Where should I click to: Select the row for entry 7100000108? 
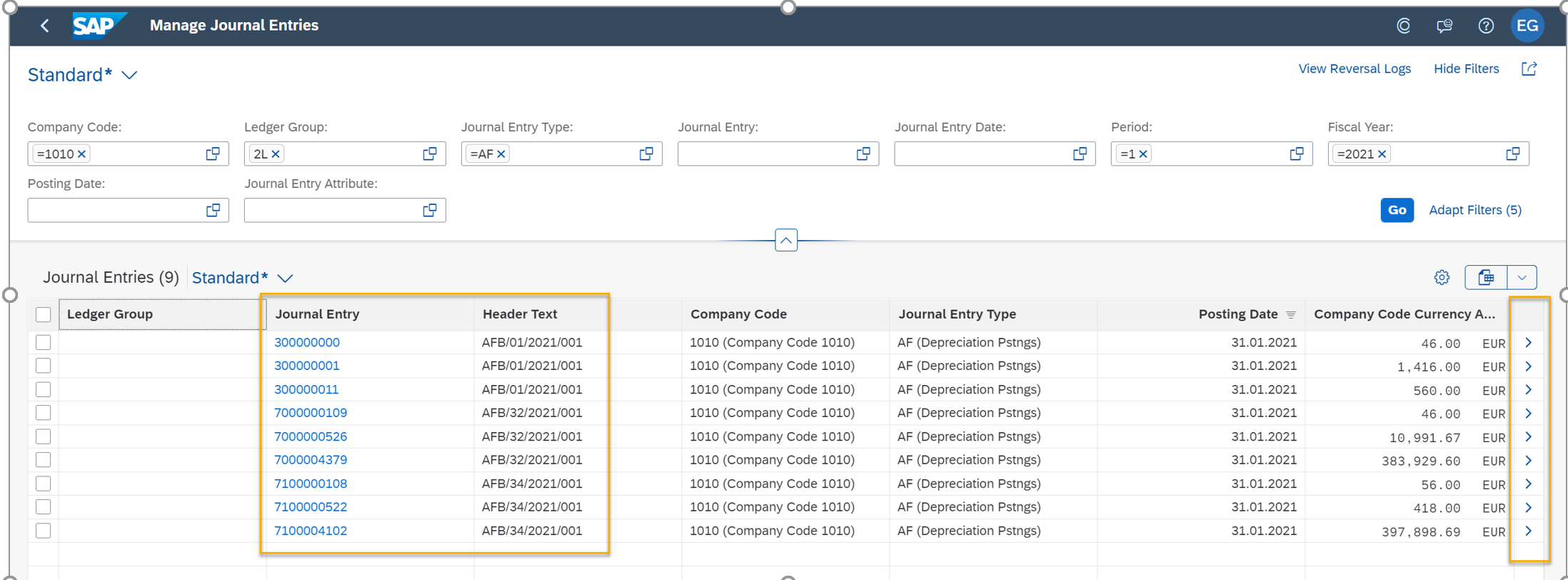pos(44,484)
